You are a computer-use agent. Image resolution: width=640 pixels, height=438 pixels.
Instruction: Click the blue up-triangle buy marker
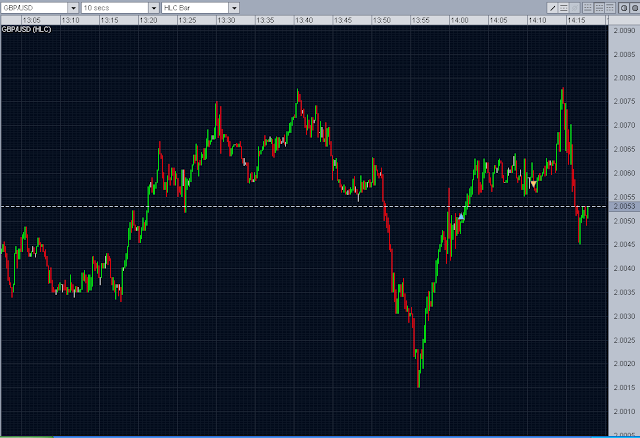[461, 216]
